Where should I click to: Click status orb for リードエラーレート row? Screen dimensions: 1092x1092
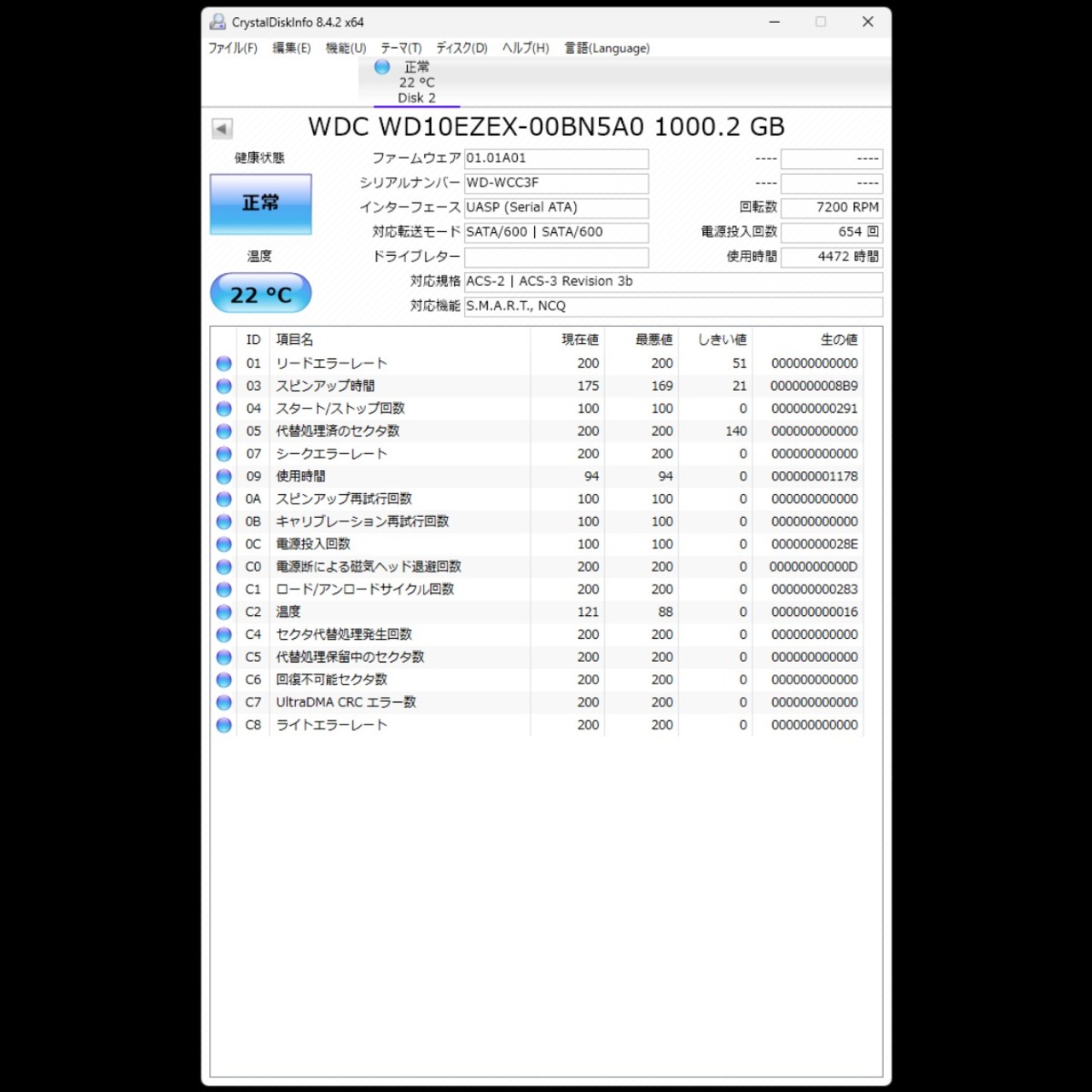pos(224,363)
